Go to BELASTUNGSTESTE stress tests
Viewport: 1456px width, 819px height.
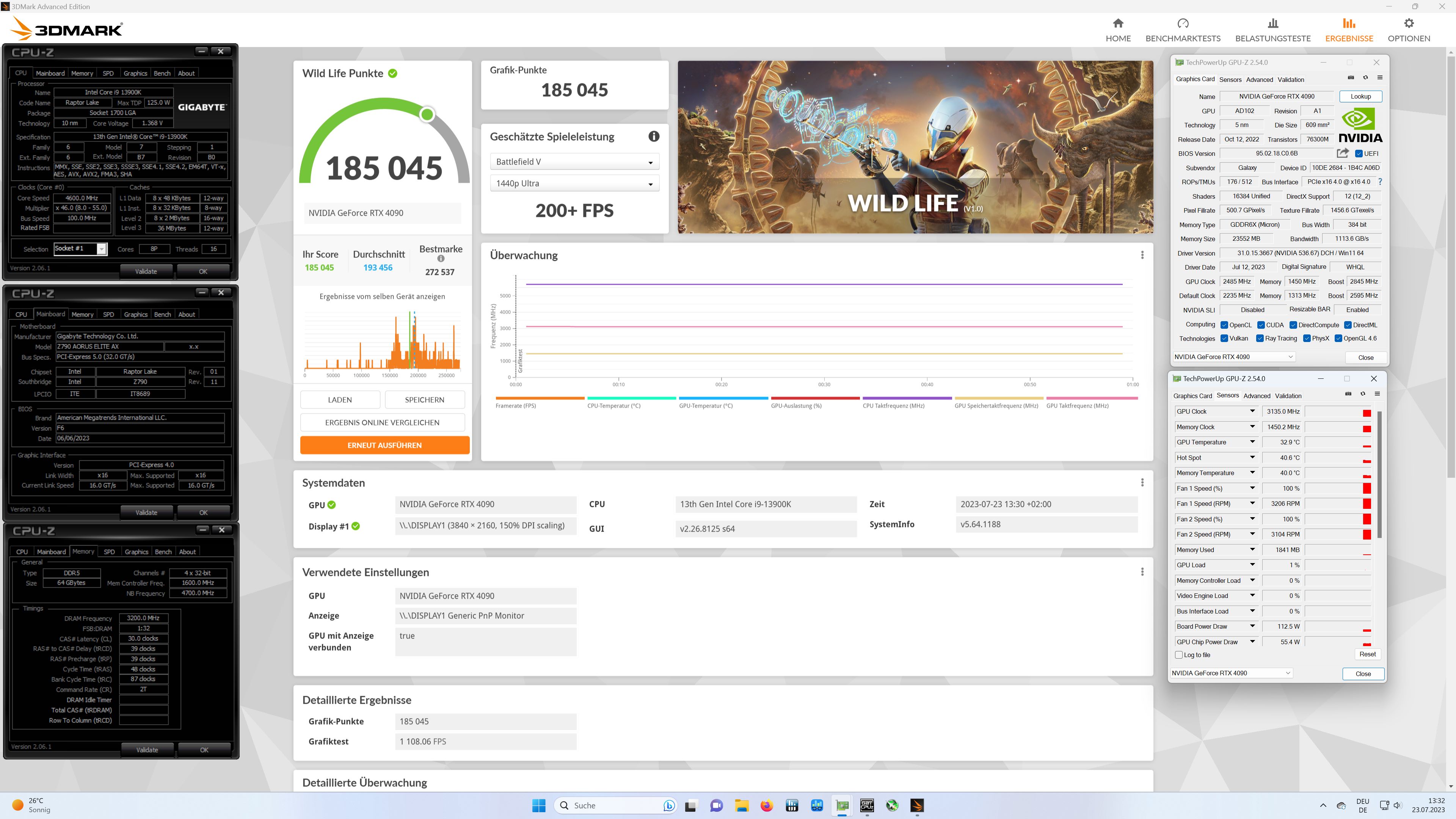[1273, 30]
